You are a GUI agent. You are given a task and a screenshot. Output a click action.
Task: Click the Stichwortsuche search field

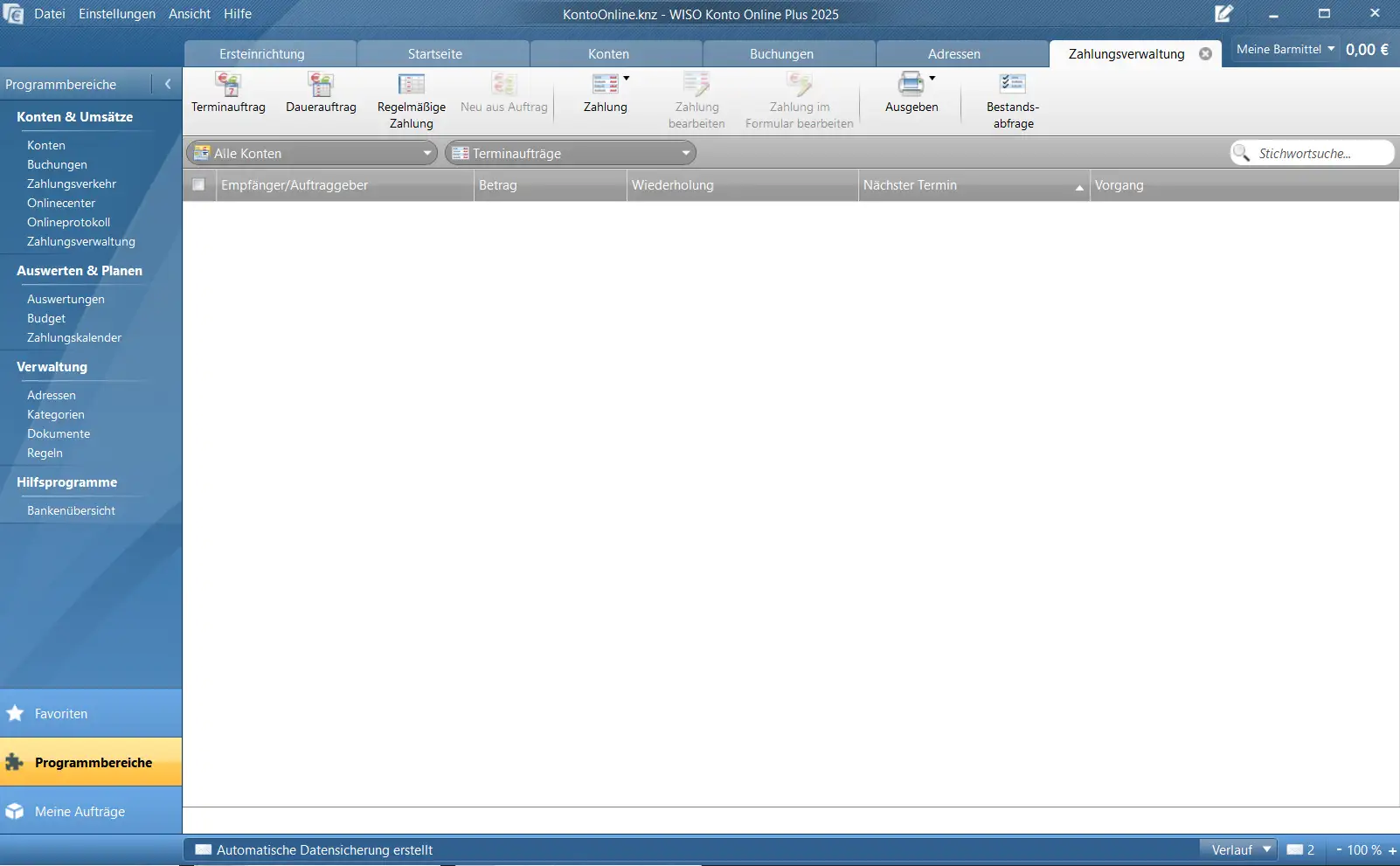[x=1320, y=153]
